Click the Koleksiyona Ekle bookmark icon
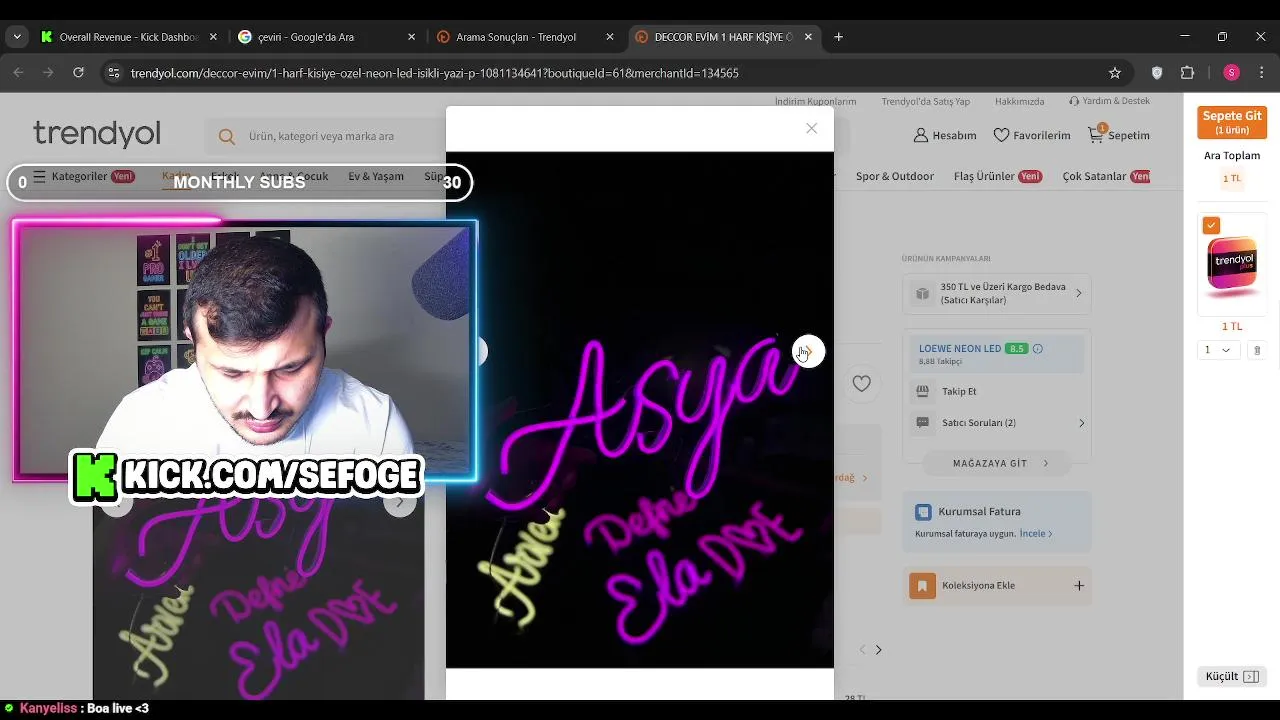Screen dimensions: 1280x720 tap(922, 585)
